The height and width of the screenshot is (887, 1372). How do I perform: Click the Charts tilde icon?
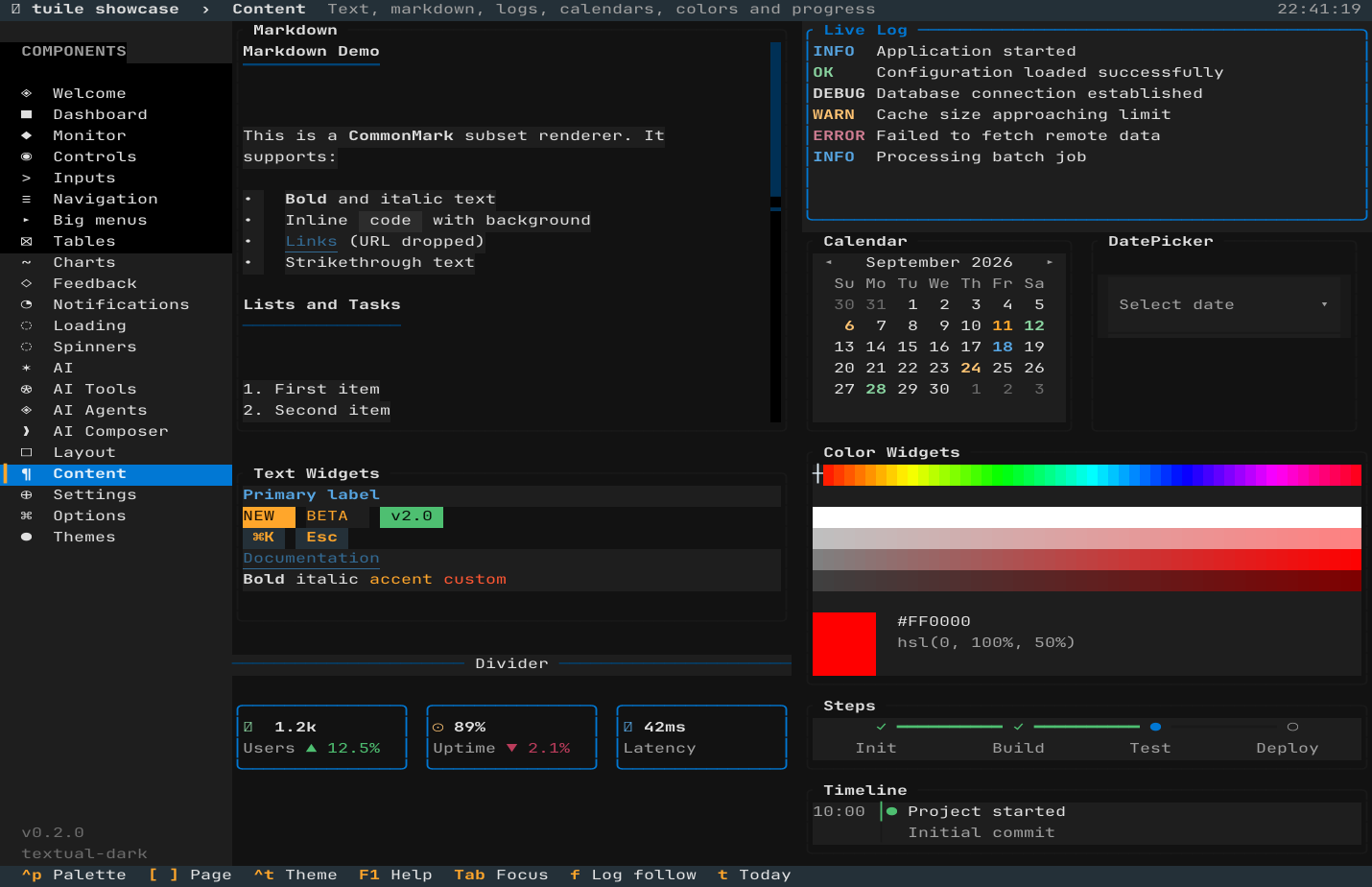pos(27,262)
